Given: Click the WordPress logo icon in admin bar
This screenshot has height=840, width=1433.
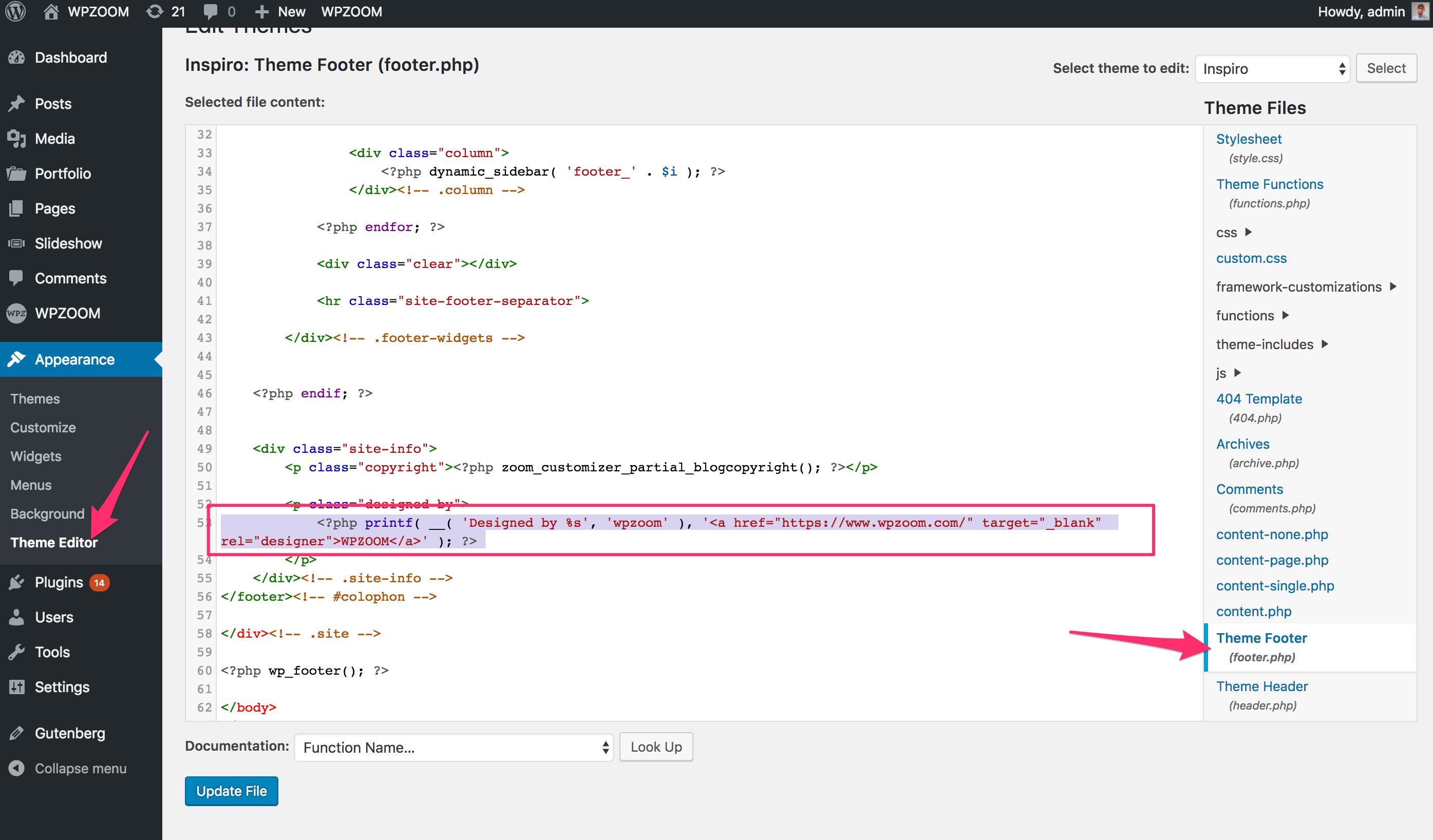Looking at the screenshot, I should point(16,11).
